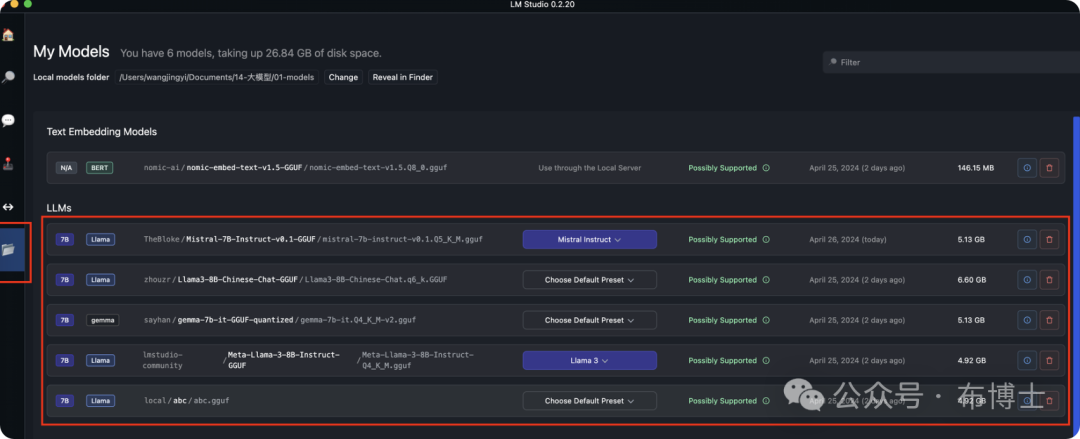Click the local models folder path
This screenshot has height=439, width=1080.
(x=216, y=77)
